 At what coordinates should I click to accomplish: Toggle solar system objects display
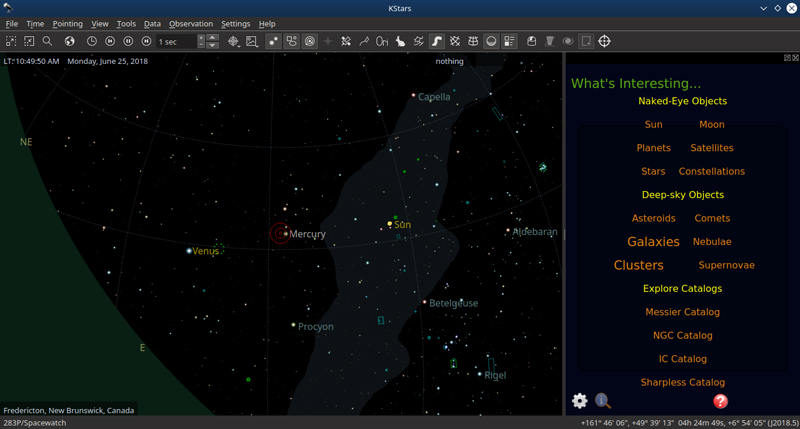click(310, 41)
